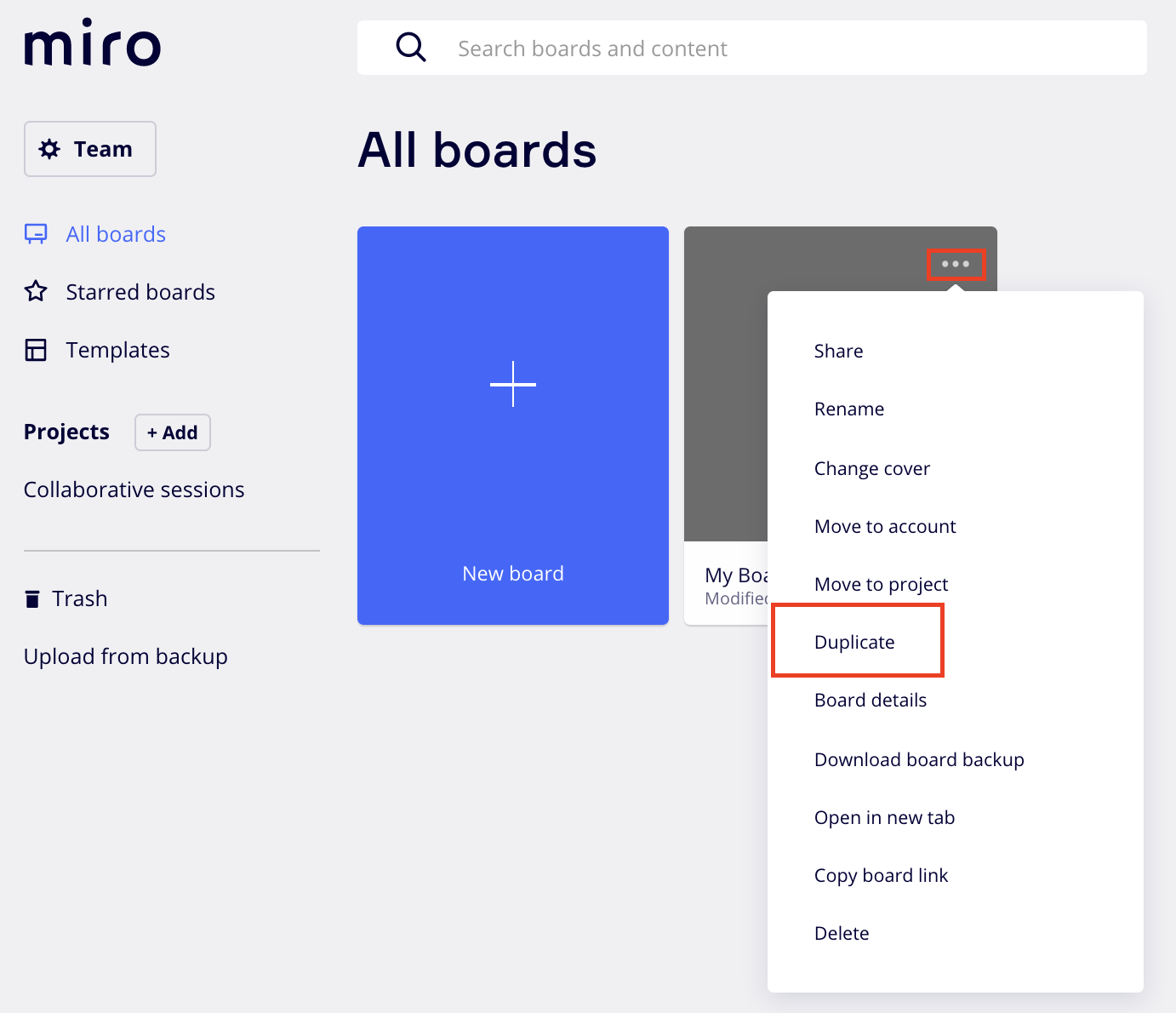Click the All boards sidebar icon

point(36,234)
